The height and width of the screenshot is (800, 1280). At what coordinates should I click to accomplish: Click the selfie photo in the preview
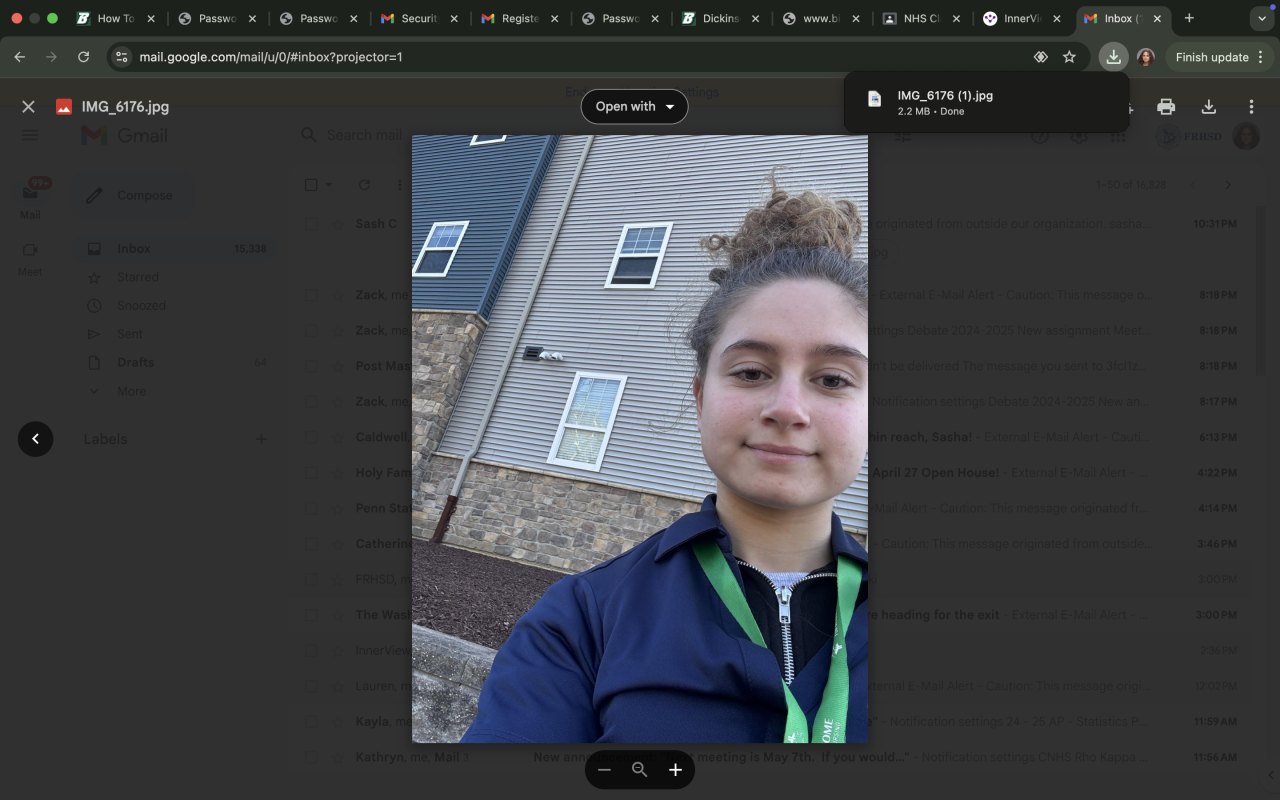point(640,440)
